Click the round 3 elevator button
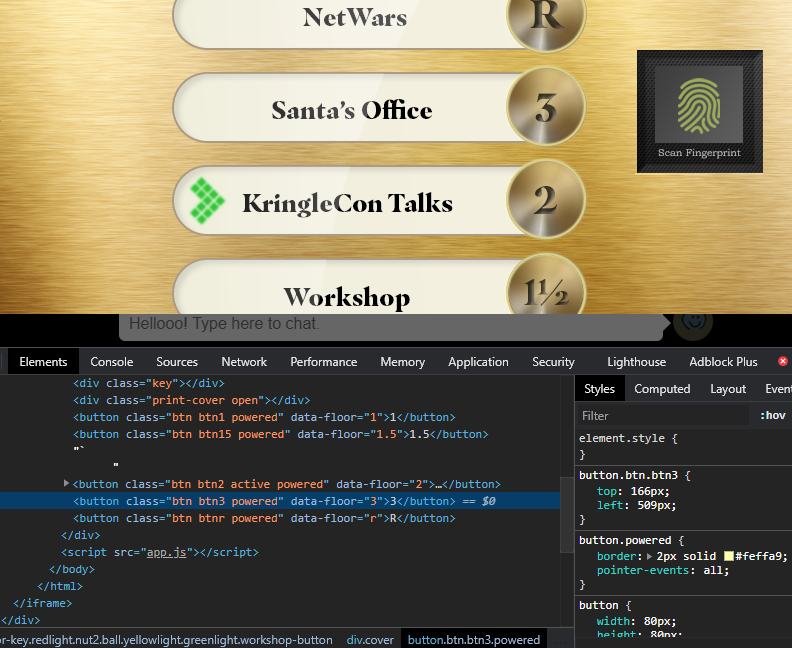Screen dimensions: 792x648 [x=546, y=108]
